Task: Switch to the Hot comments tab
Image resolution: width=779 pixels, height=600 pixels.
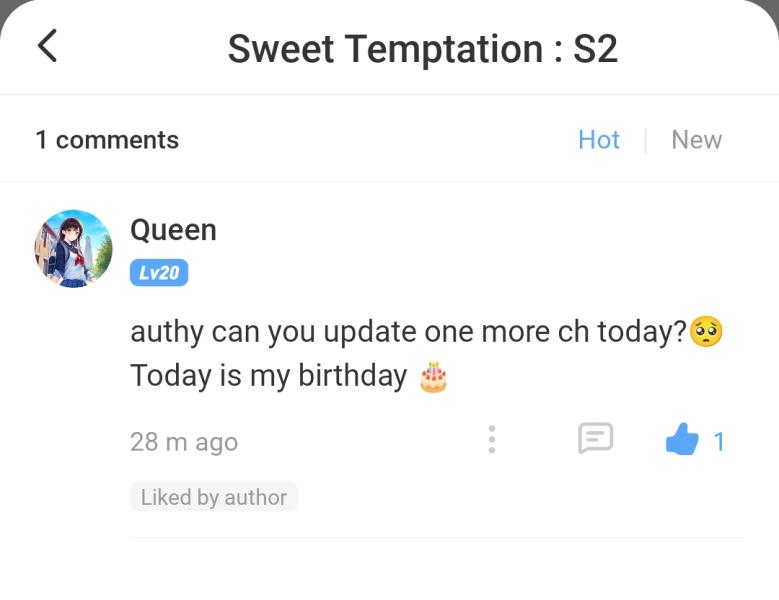Action: [x=599, y=140]
